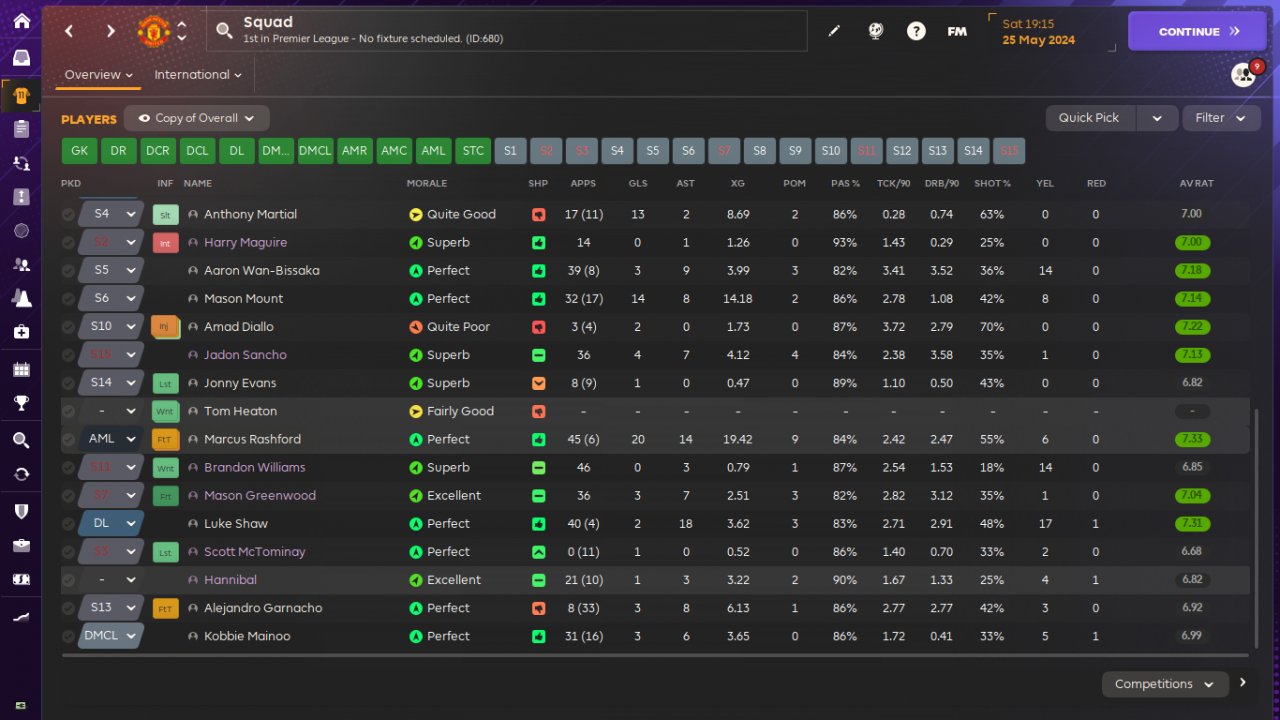Sort the table by the NAME column
The width and height of the screenshot is (1280, 720).
pos(198,184)
